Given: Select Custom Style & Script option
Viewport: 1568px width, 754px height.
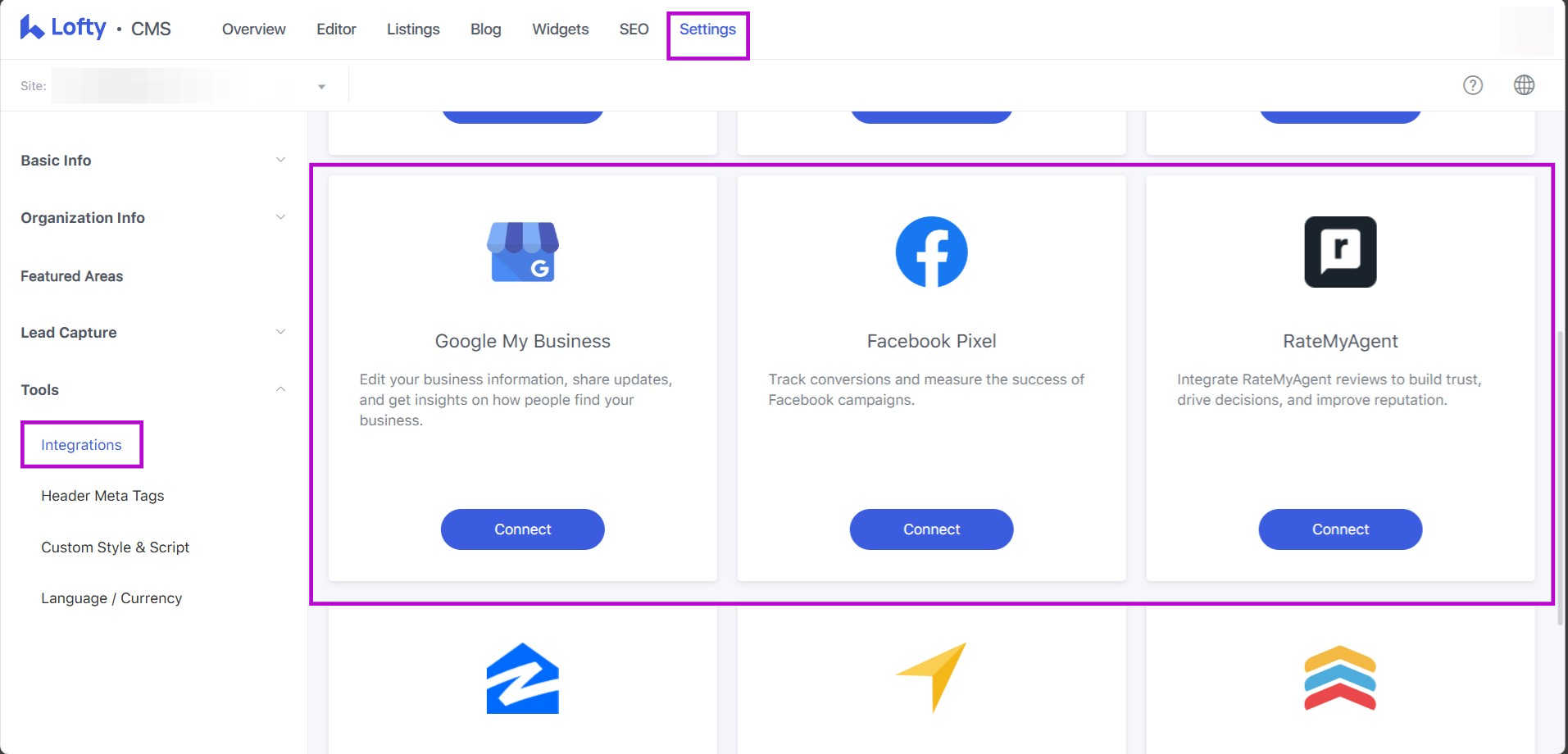Looking at the screenshot, I should pos(115,547).
